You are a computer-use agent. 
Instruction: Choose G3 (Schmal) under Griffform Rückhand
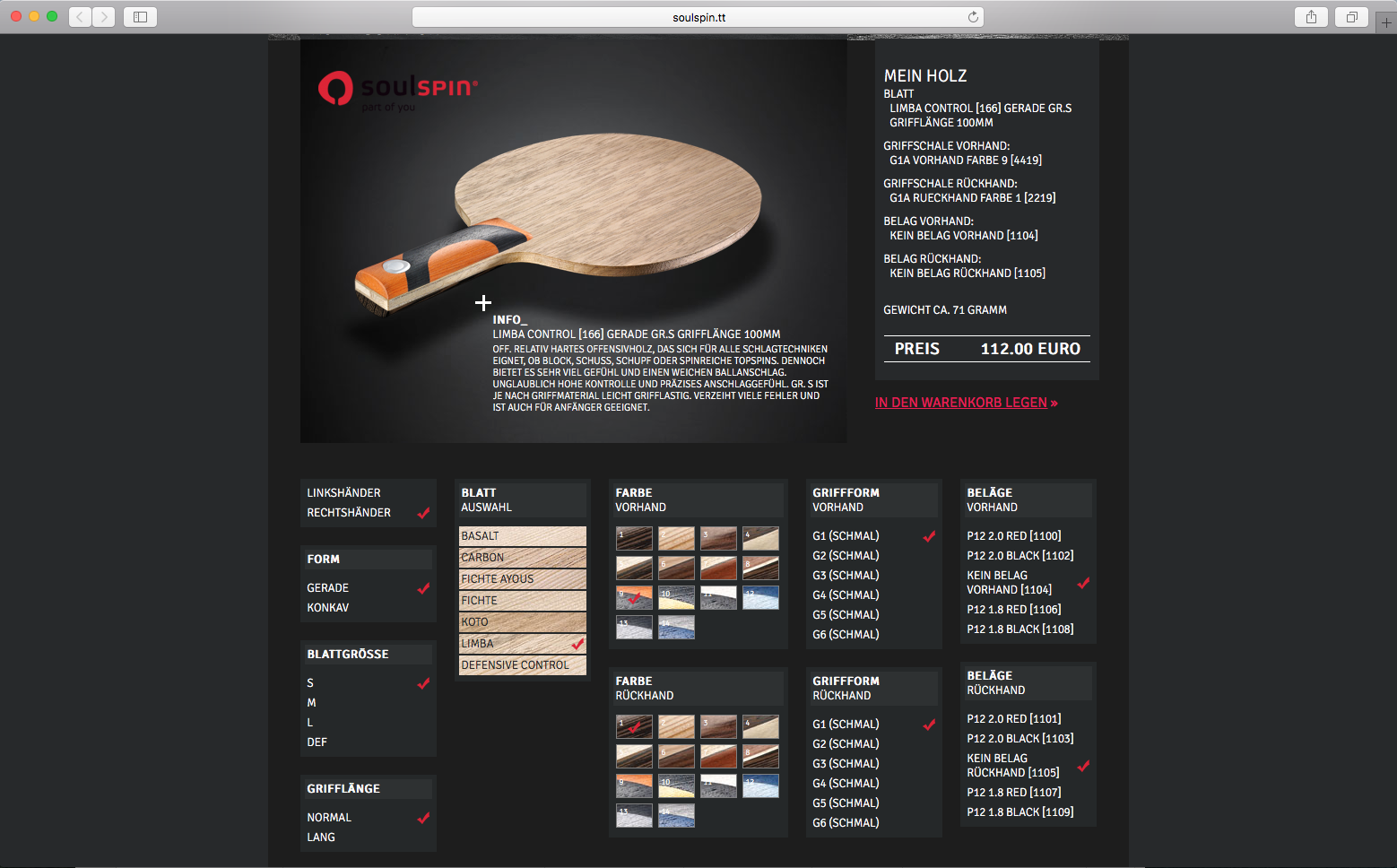[x=846, y=764]
